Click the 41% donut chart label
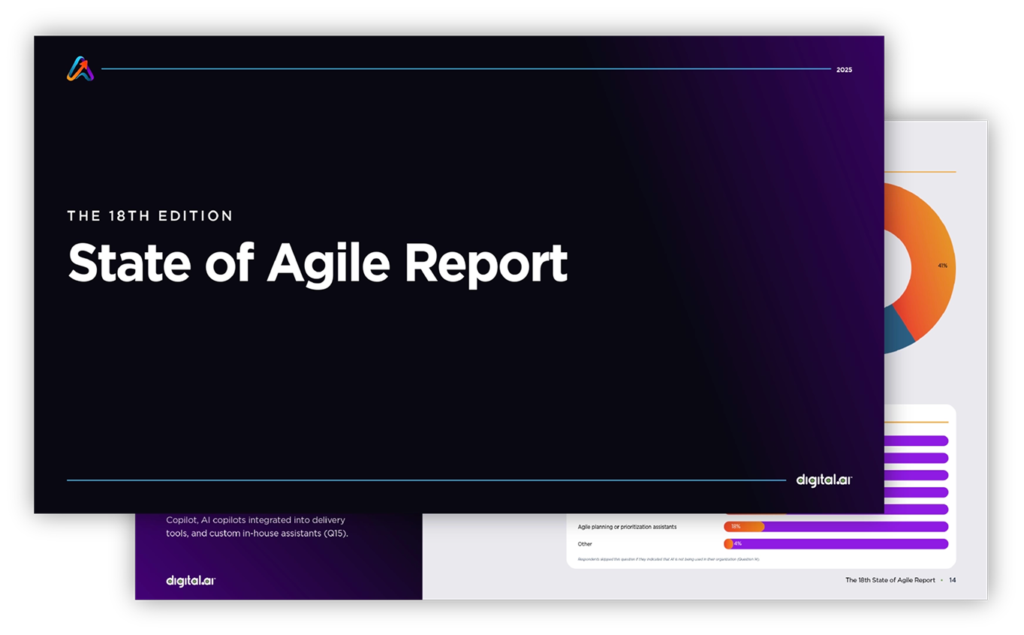1024x635 pixels. click(942, 266)
